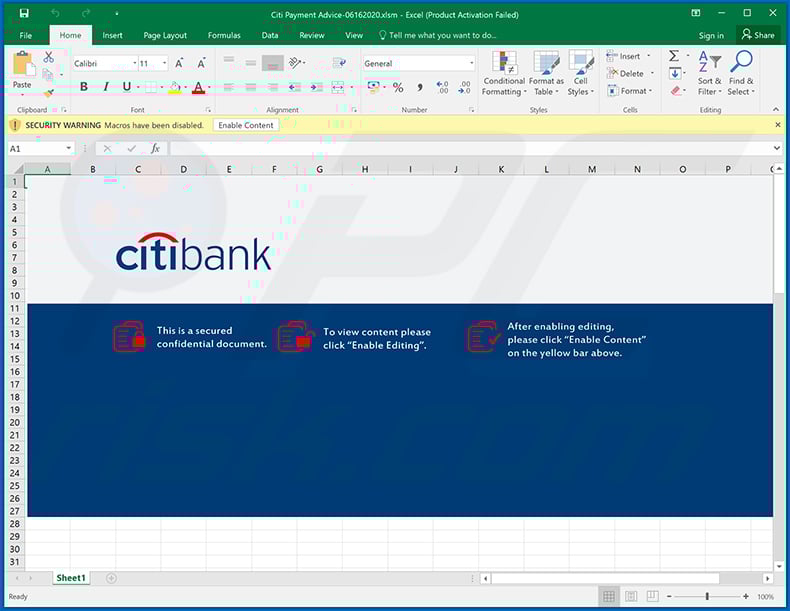Open Cell Styles gallery
This screenshot has height=611, width=790.
[x=580, y=74]
